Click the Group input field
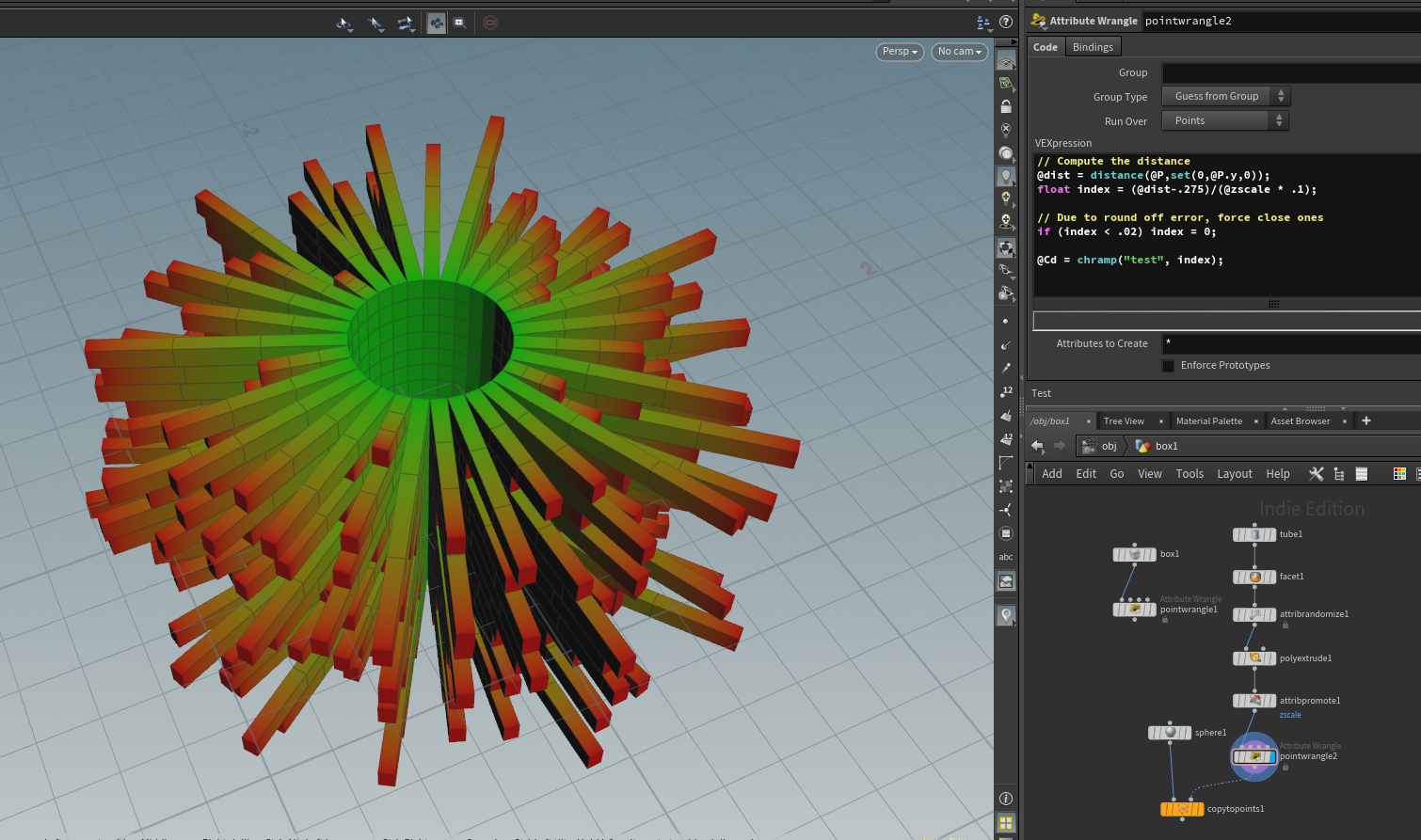 1289,72
